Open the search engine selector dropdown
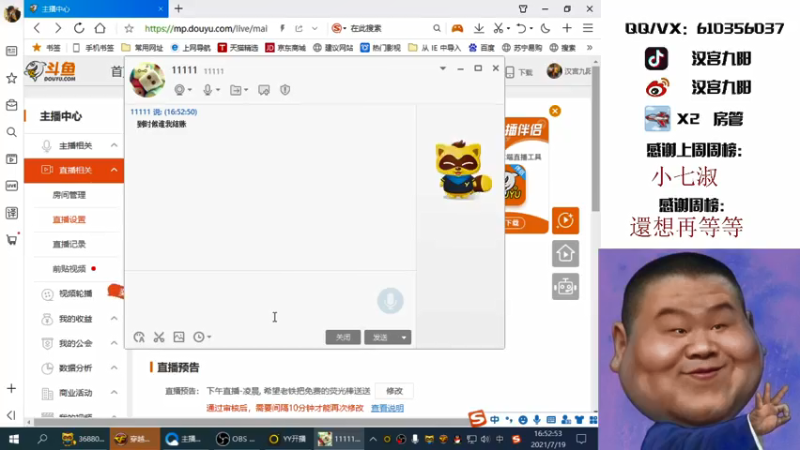The image size is (800, 450). [x=339, y=29]
